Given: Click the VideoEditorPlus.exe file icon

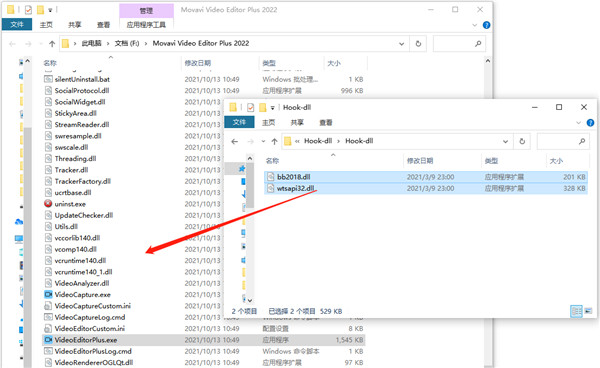Looking at the screenshot, I should tap(48, 340).
